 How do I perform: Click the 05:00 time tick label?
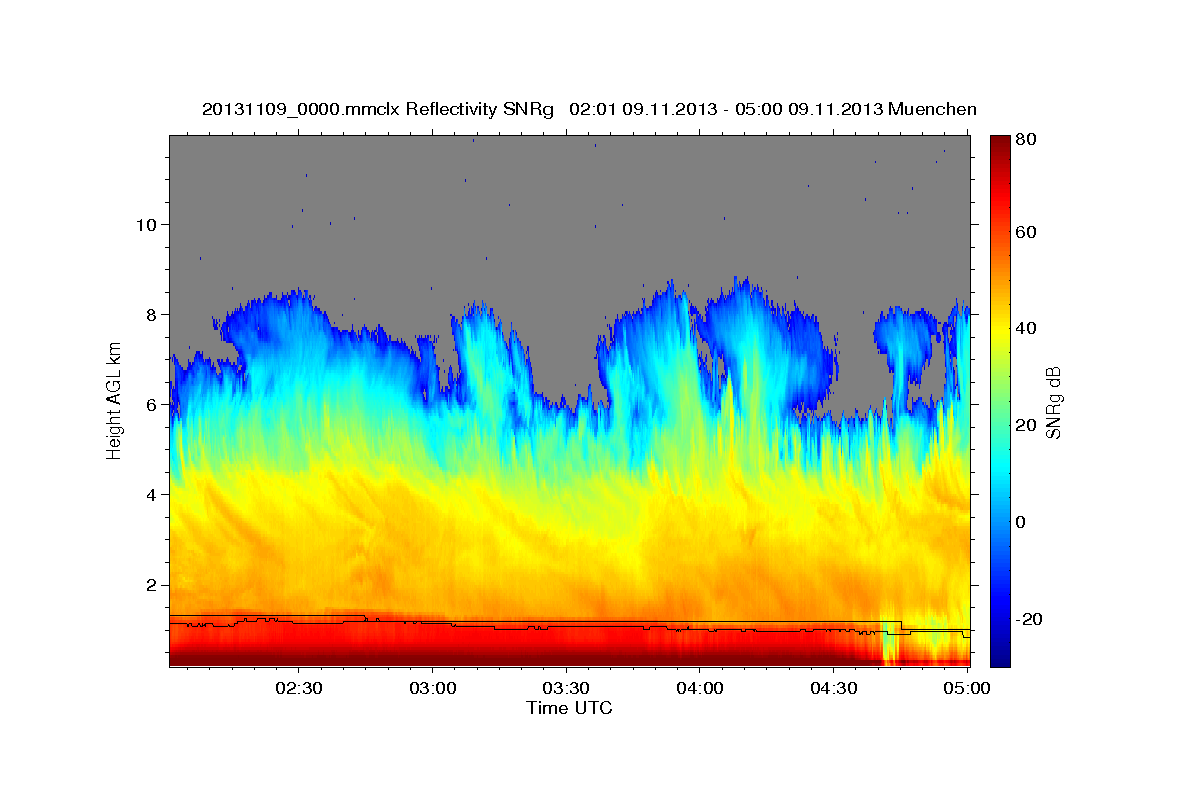[967, 689]
